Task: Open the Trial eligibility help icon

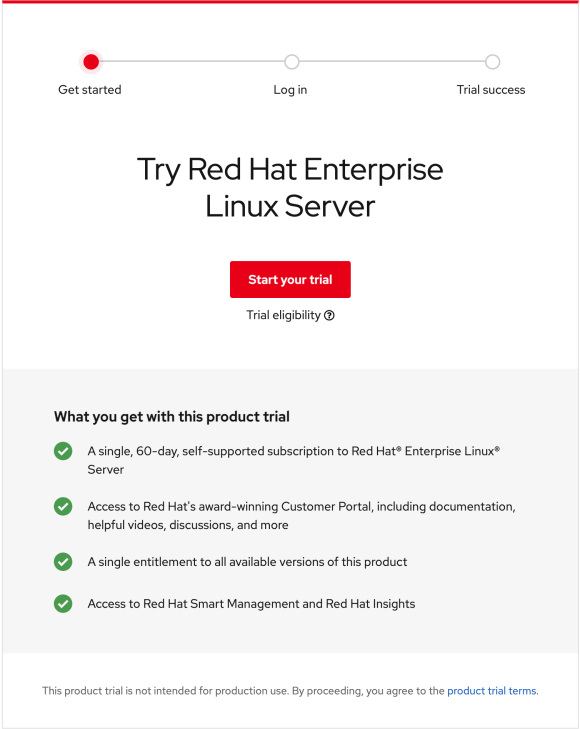Action: click(x=329, y=316)
